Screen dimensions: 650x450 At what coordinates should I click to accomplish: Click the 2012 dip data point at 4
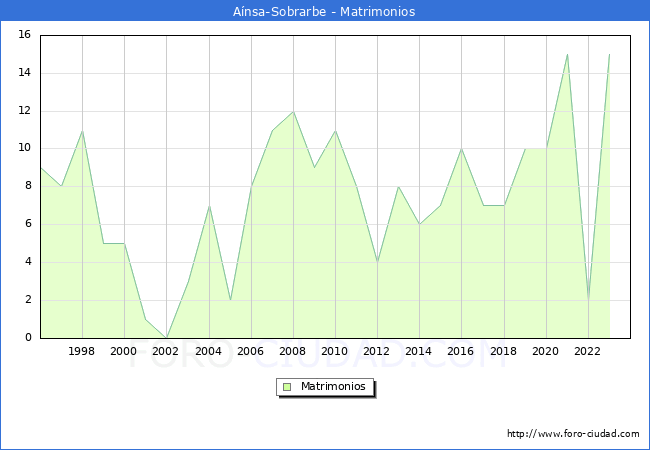tap(377, 262)
